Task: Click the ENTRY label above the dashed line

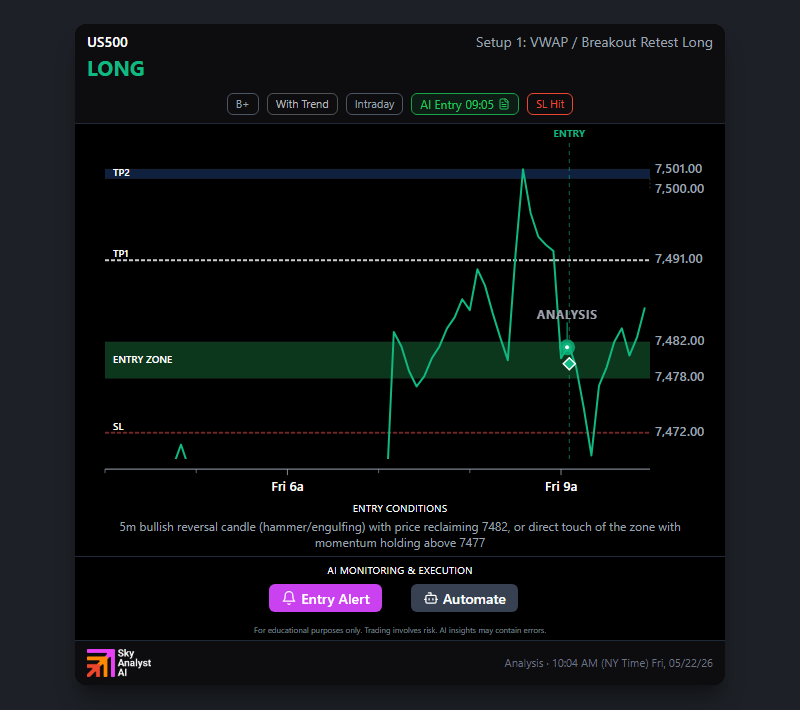Action: [569, 134]
